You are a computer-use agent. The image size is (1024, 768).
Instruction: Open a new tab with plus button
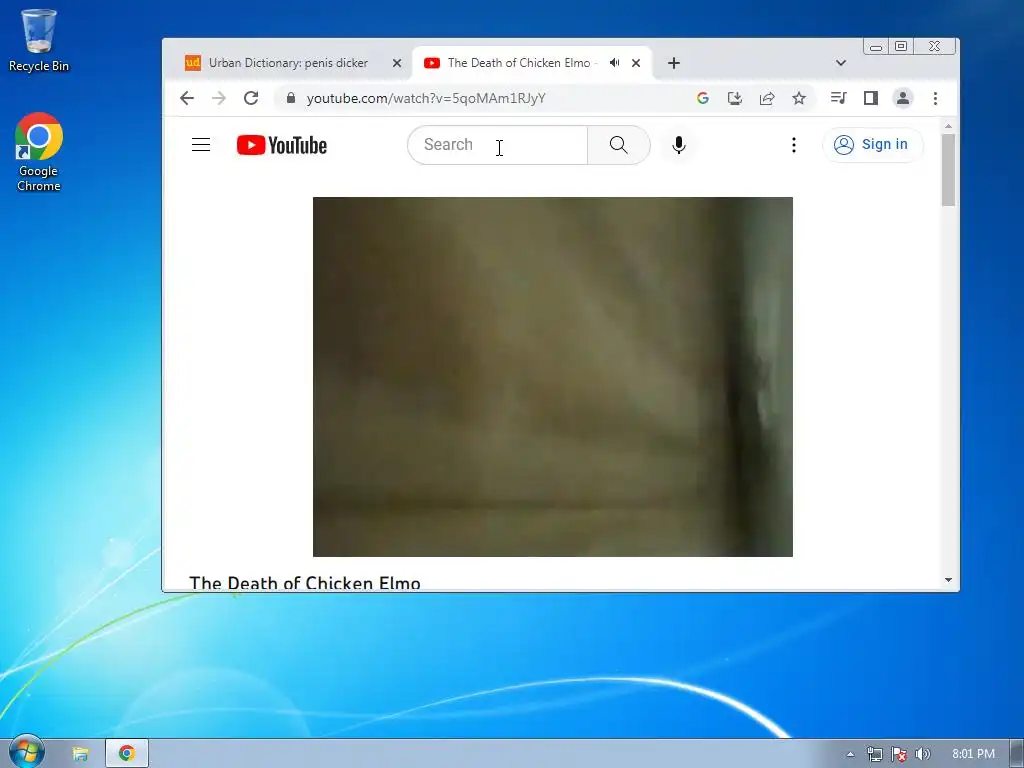coord(674,63)
